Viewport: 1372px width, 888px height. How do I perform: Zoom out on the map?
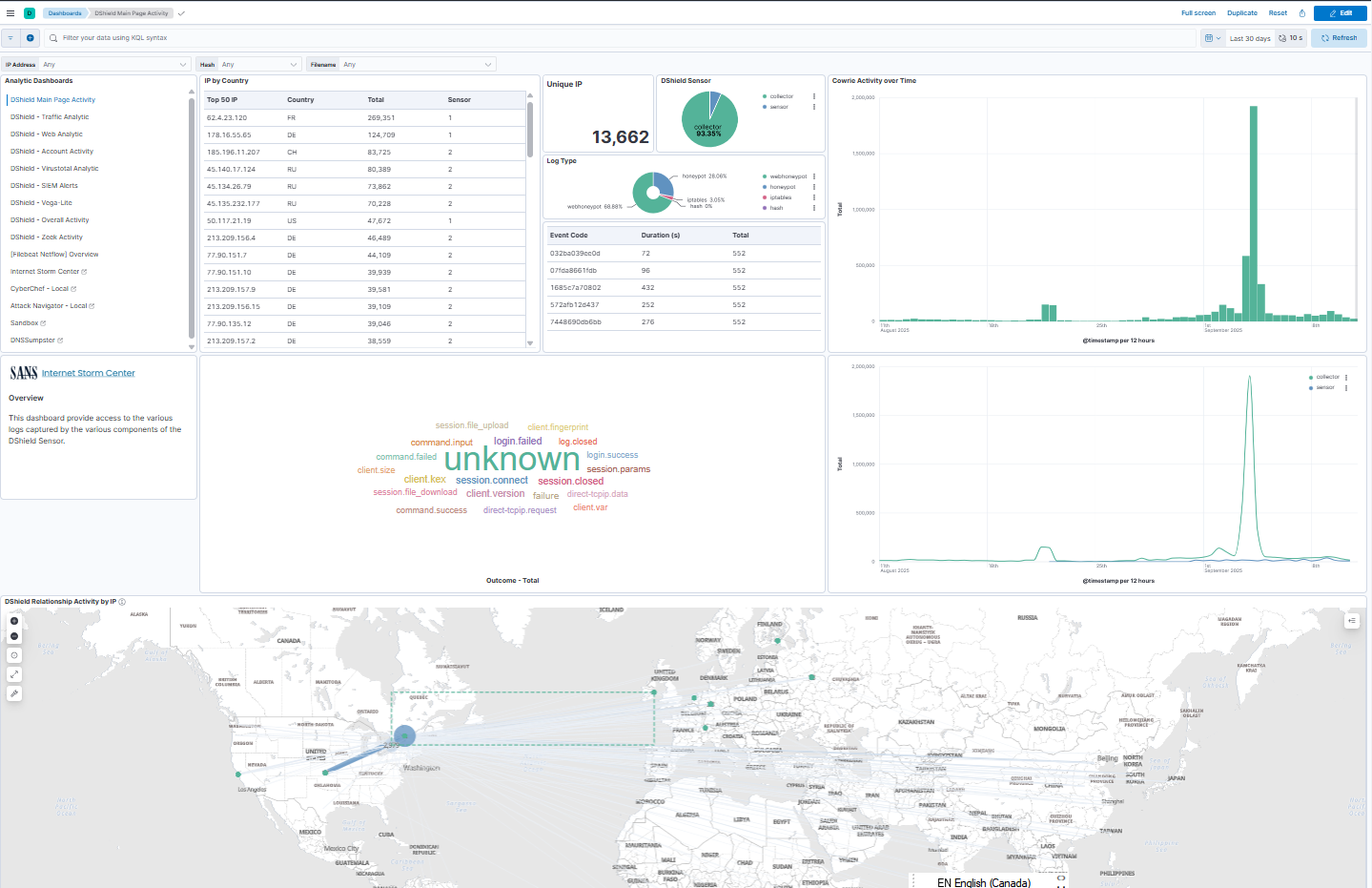[14, 636]
